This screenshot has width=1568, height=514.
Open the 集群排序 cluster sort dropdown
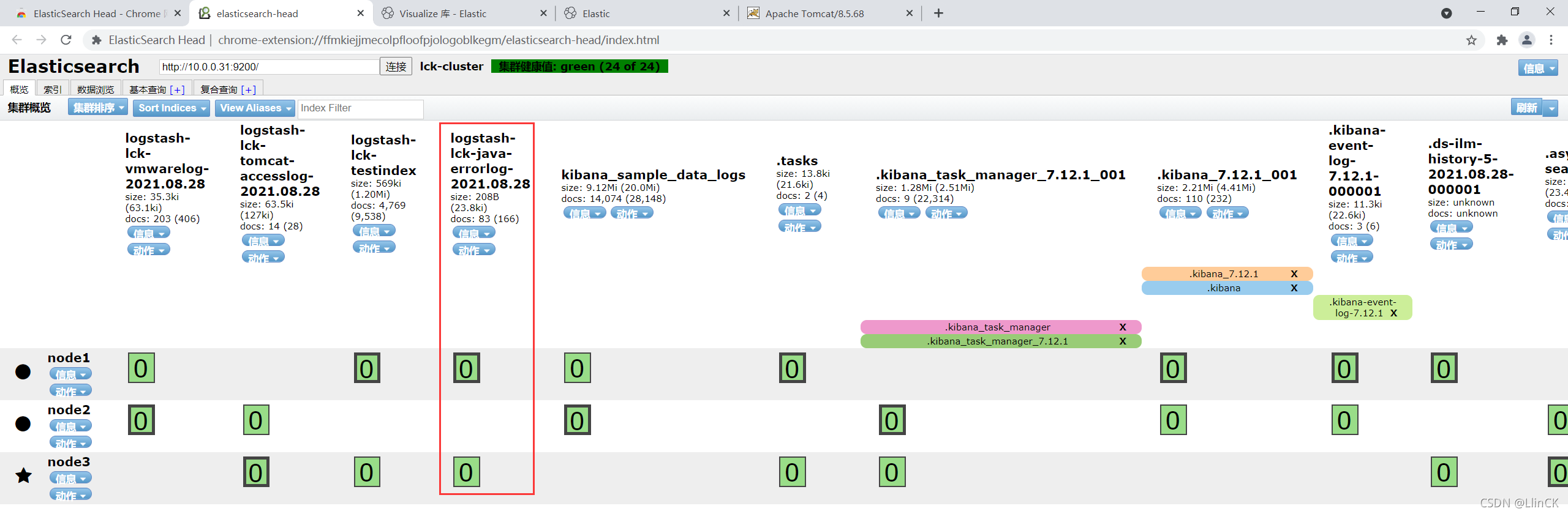point(98,108)
